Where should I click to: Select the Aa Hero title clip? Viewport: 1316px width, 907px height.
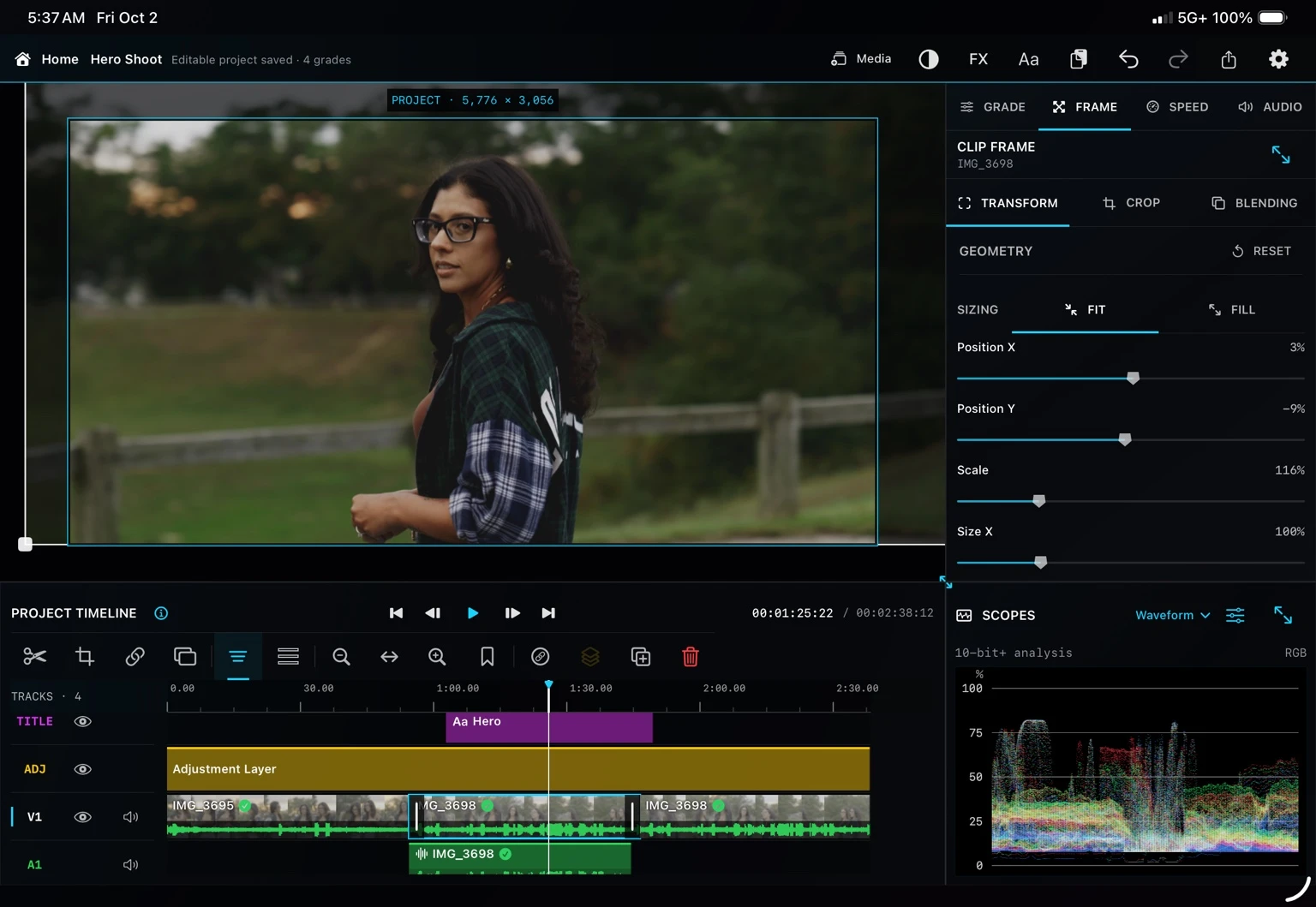click(549, 727)
